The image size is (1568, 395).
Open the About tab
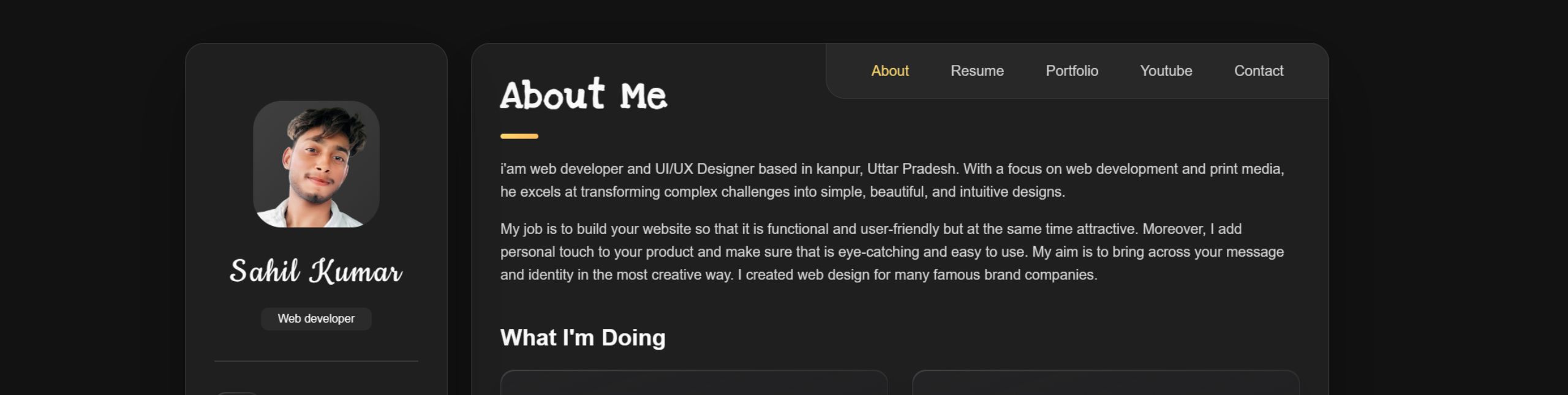[889, 71]
